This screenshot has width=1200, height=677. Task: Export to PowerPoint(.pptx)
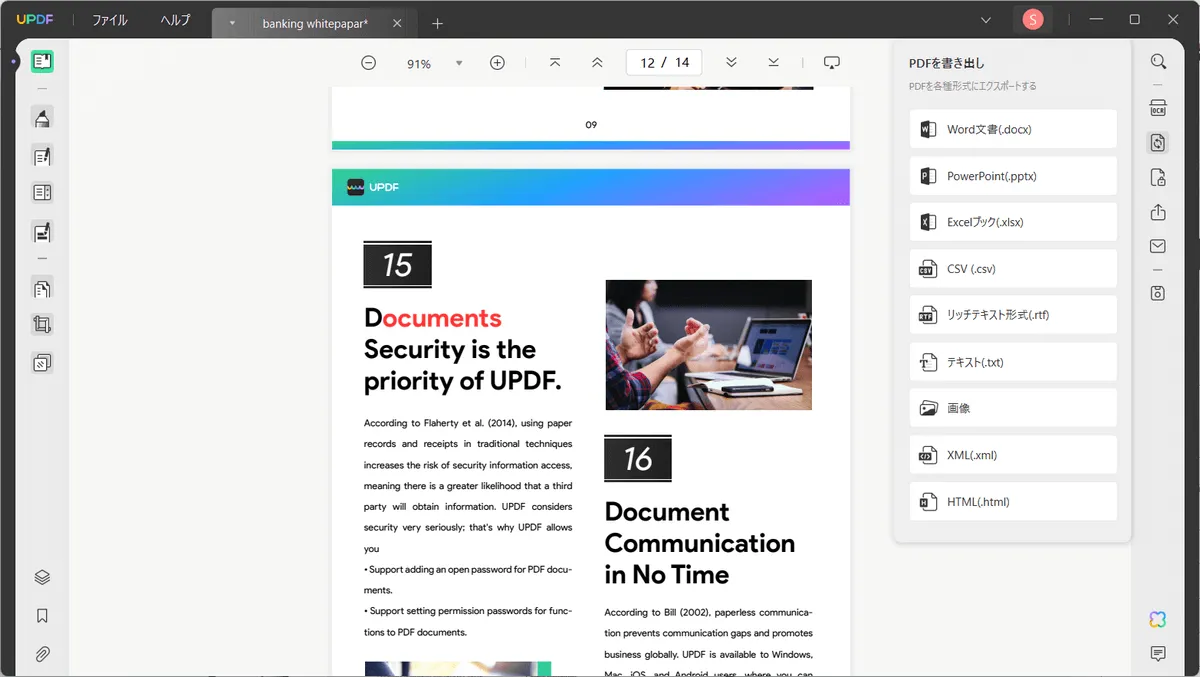pos(1013,176)
